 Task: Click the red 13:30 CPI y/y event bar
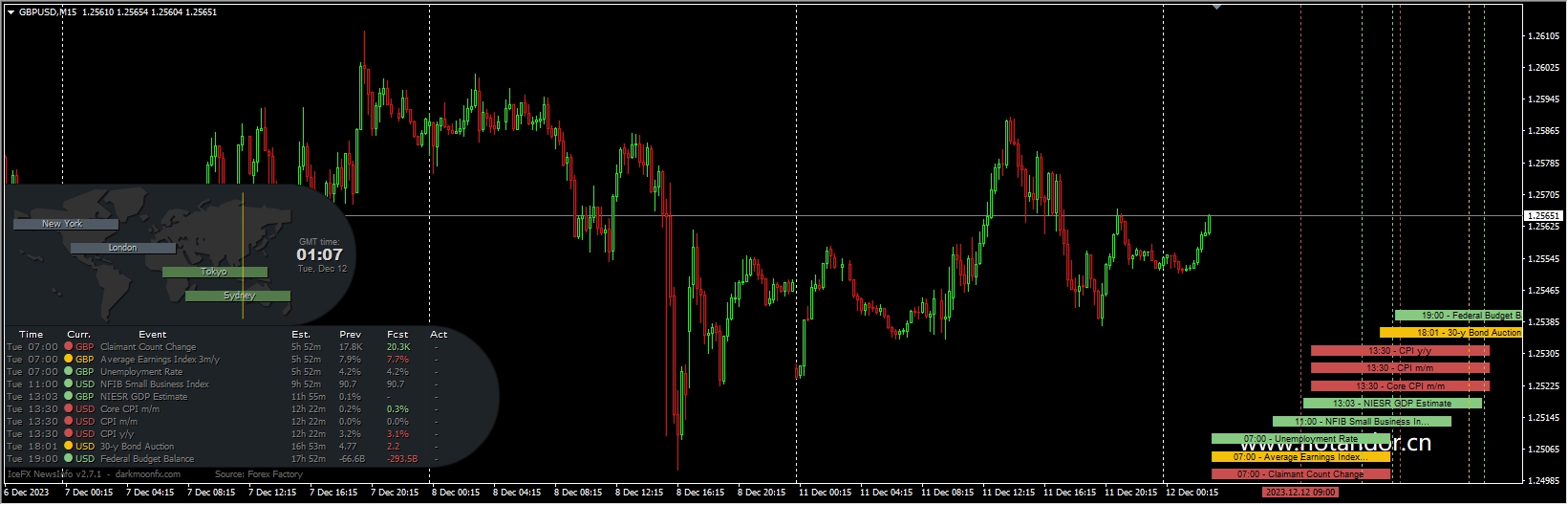[x=1399, y=351]
